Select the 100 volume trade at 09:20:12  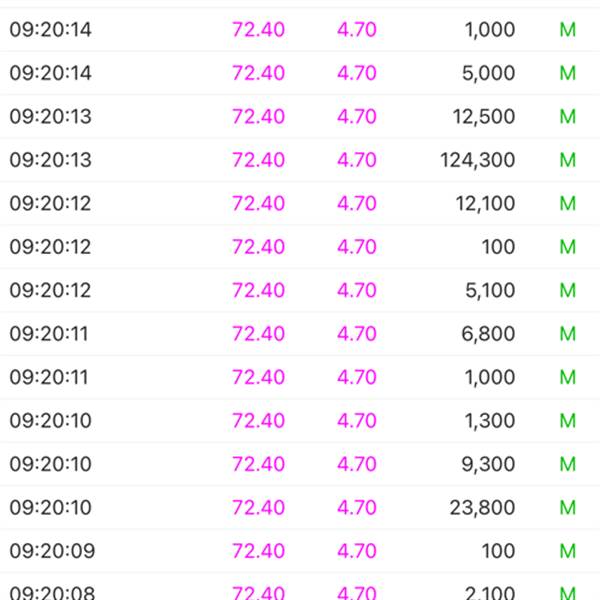coord(498,247)
